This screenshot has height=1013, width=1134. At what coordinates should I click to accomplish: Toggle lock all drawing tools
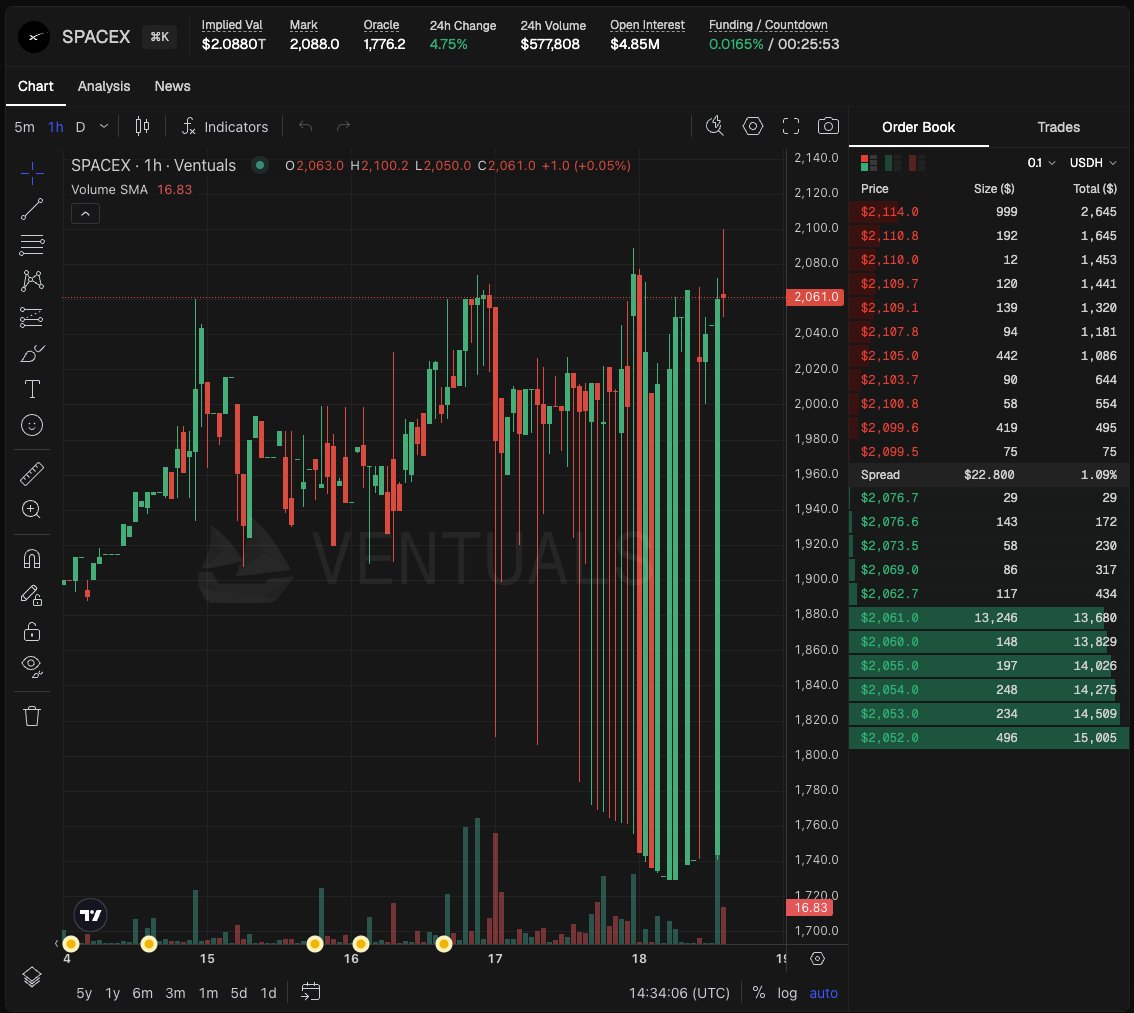32,631
